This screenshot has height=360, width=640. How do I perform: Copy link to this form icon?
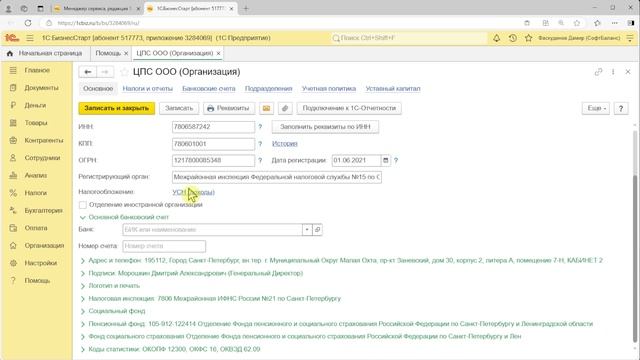pos(598,72)
